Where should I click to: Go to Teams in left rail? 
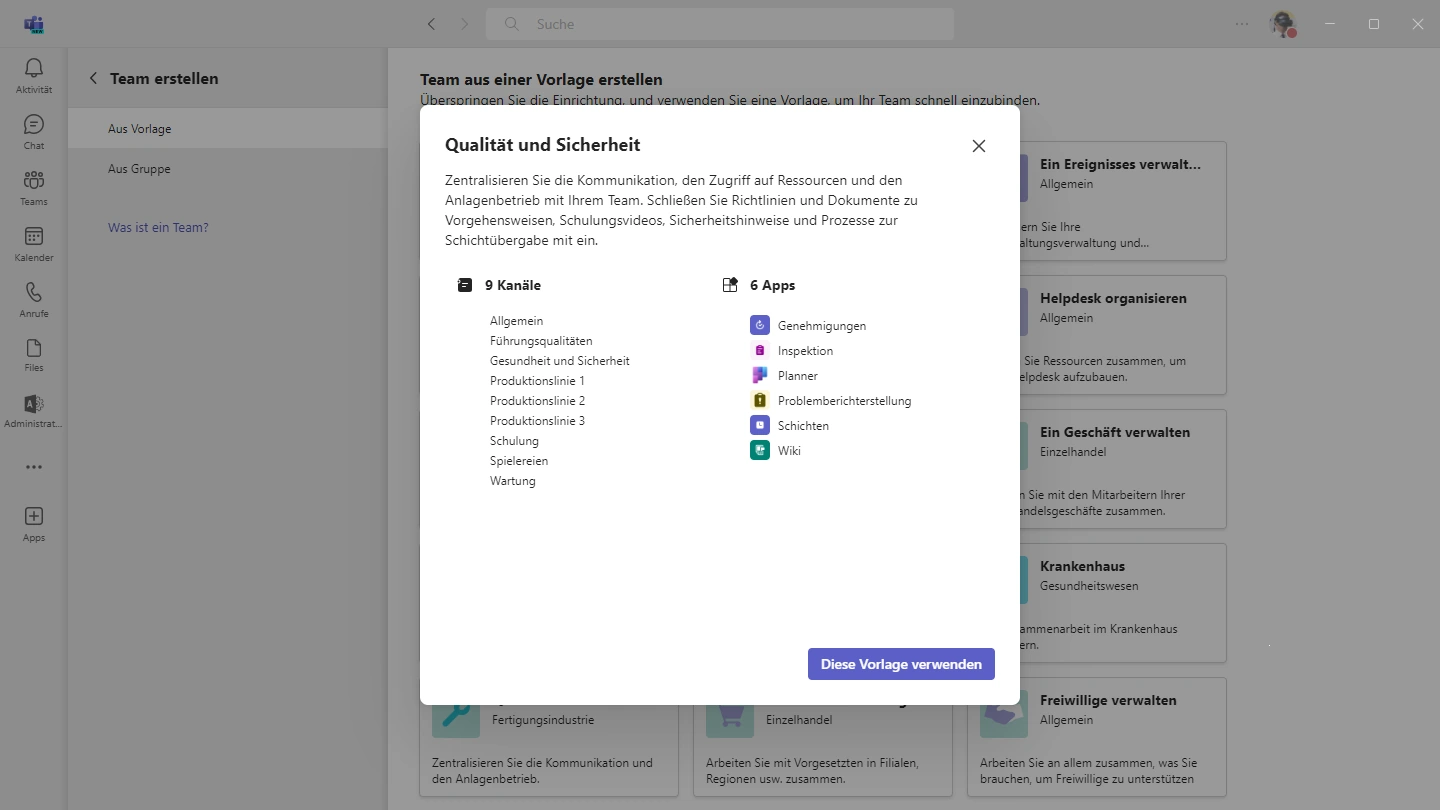click(34, 187)
